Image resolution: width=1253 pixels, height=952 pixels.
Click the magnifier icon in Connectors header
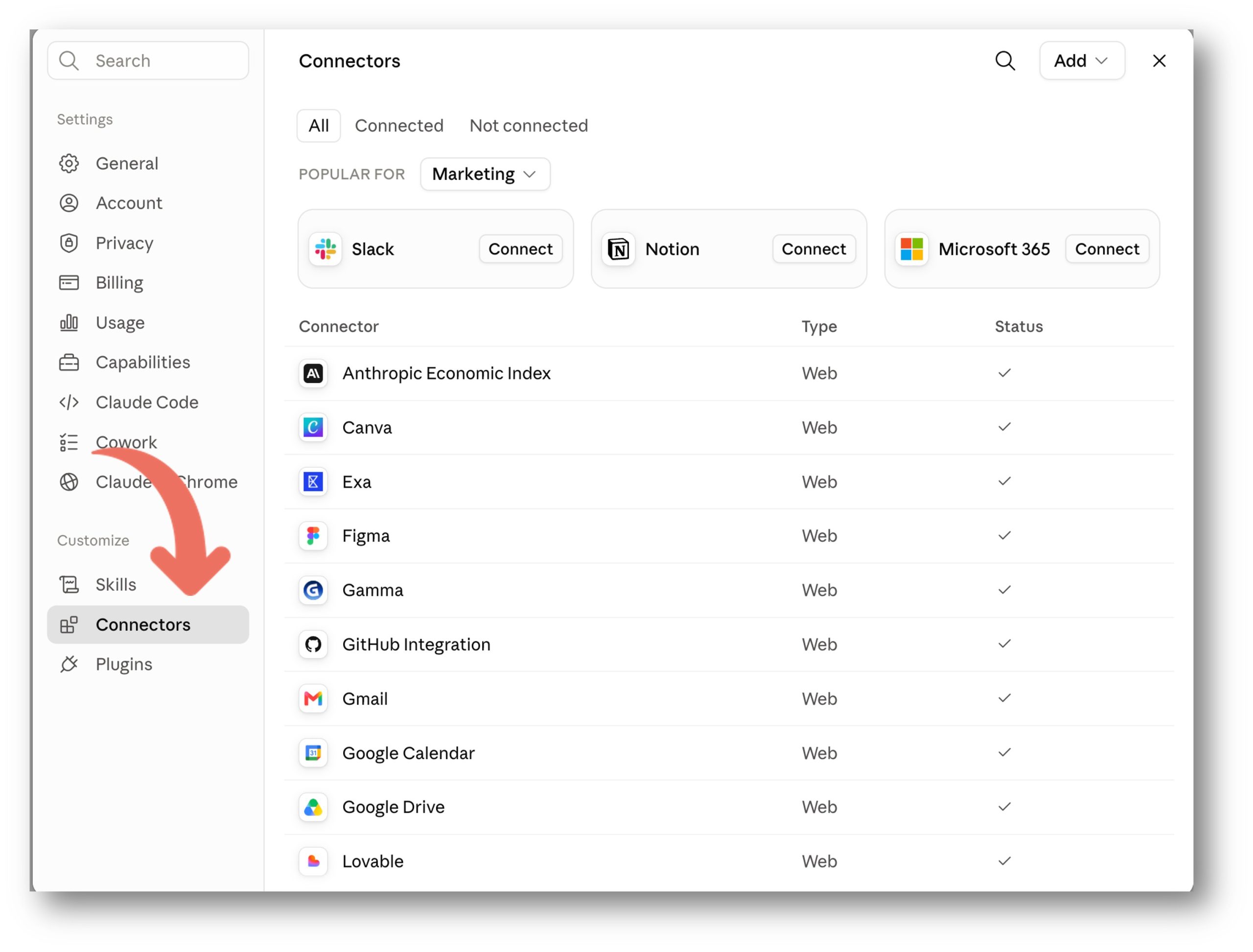tap(1005, 61)
